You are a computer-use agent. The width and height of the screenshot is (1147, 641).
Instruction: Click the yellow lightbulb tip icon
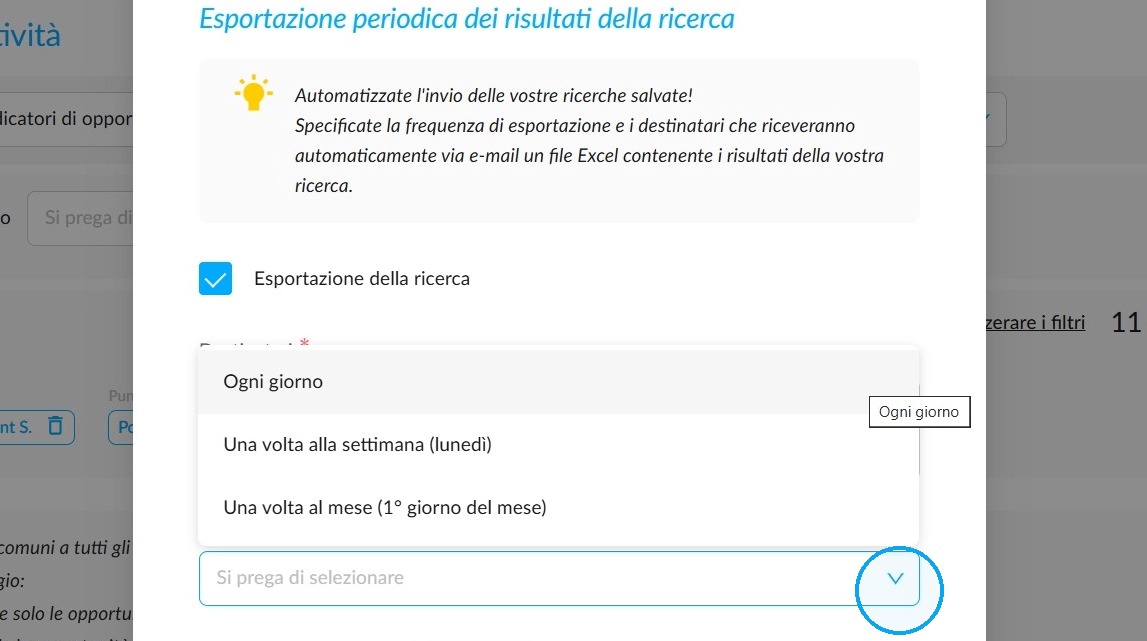tap(253, 93)
